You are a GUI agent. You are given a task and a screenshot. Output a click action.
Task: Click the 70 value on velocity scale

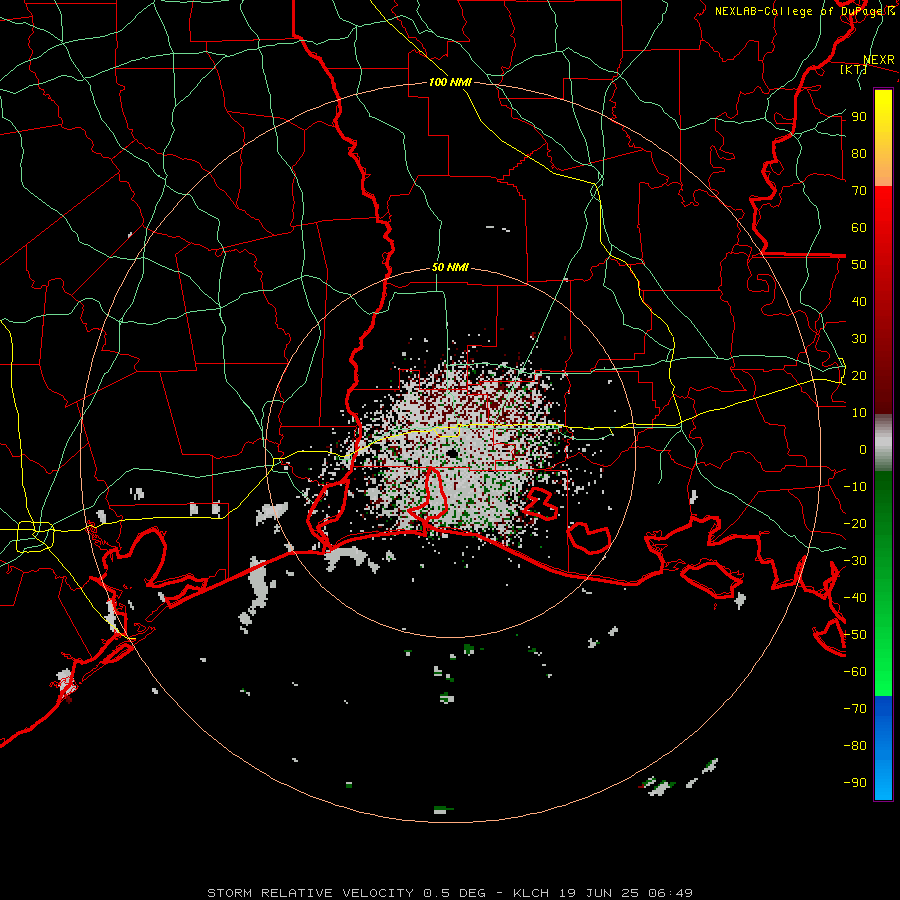coord(859,191)
